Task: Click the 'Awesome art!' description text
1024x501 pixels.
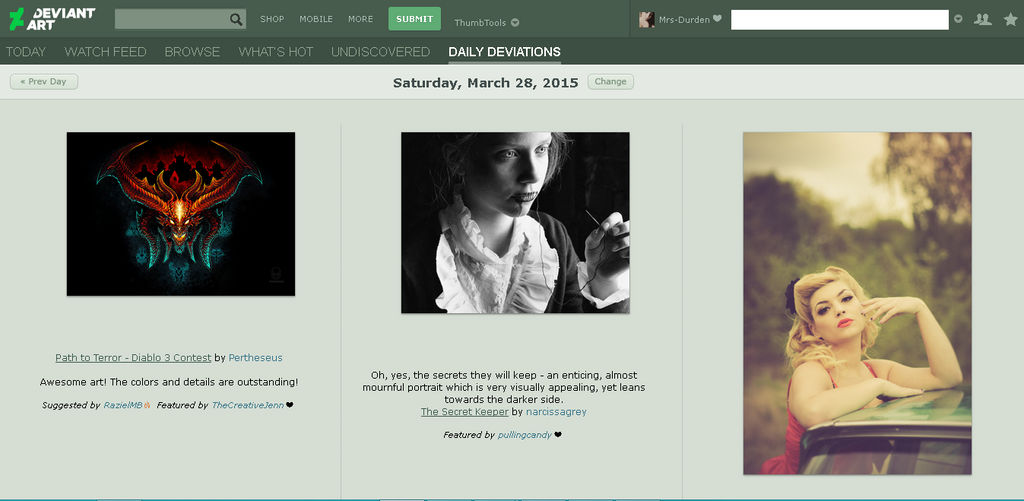Action: pyautogui.click(x=169, y=381)
